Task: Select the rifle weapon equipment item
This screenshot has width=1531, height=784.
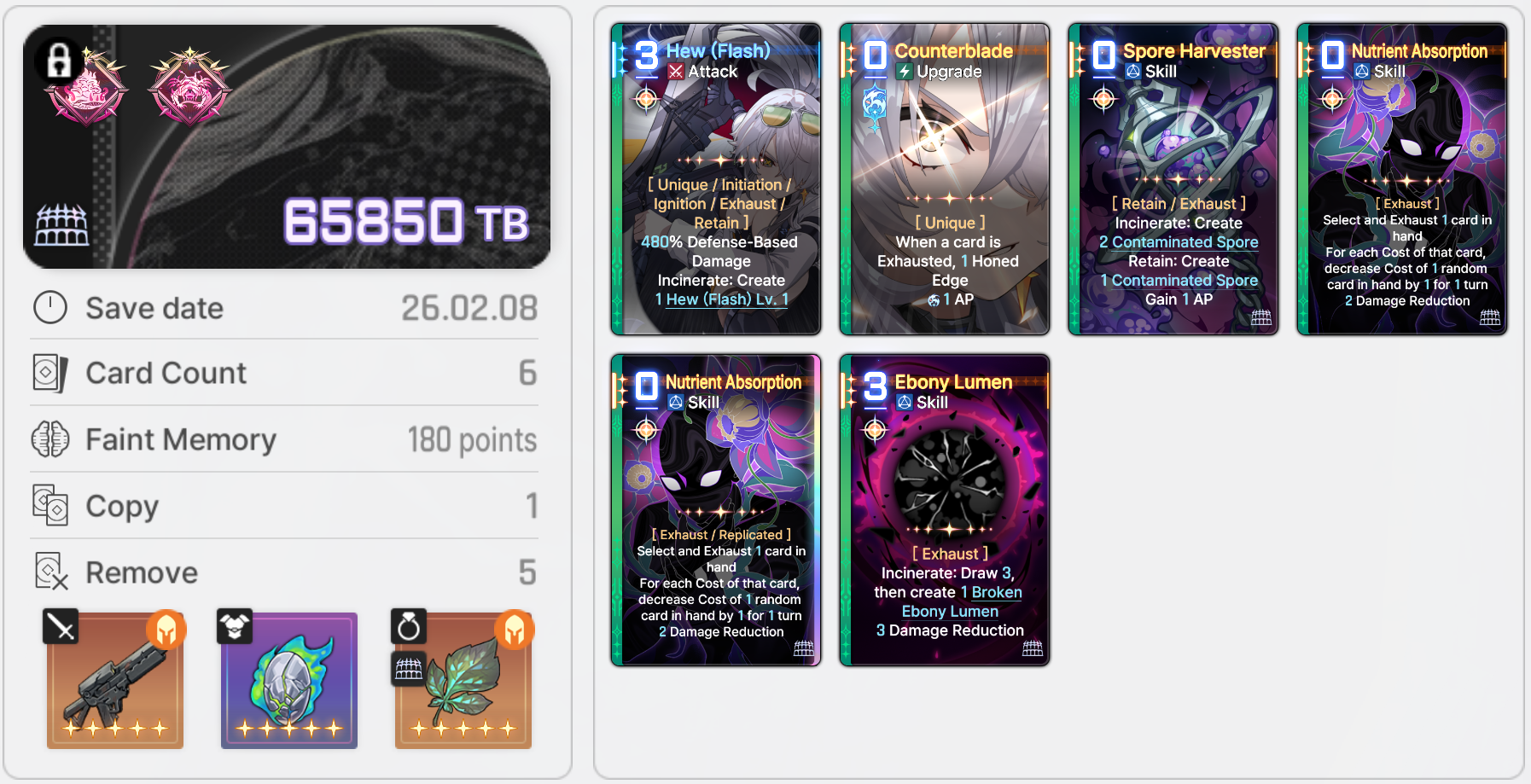Action: [115, 680]
